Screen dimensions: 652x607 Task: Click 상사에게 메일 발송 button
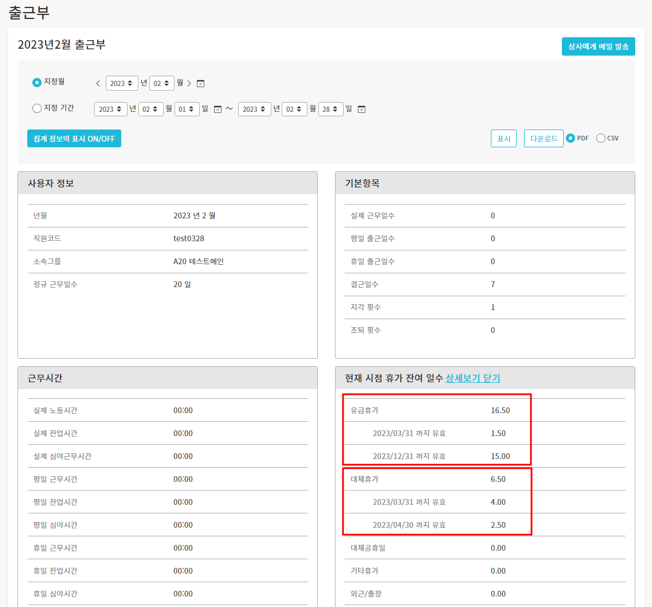598,46
